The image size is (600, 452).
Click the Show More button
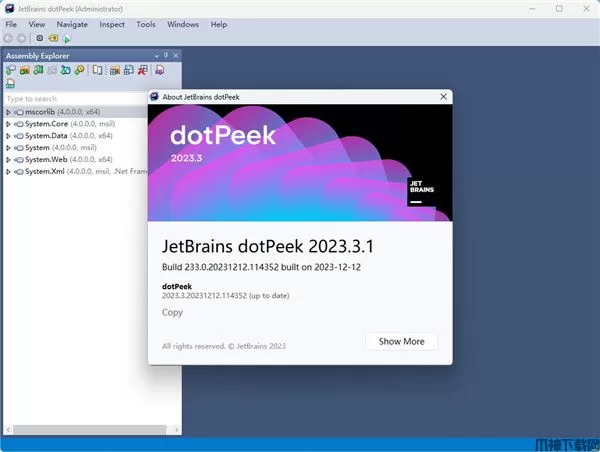pos(401,341)
